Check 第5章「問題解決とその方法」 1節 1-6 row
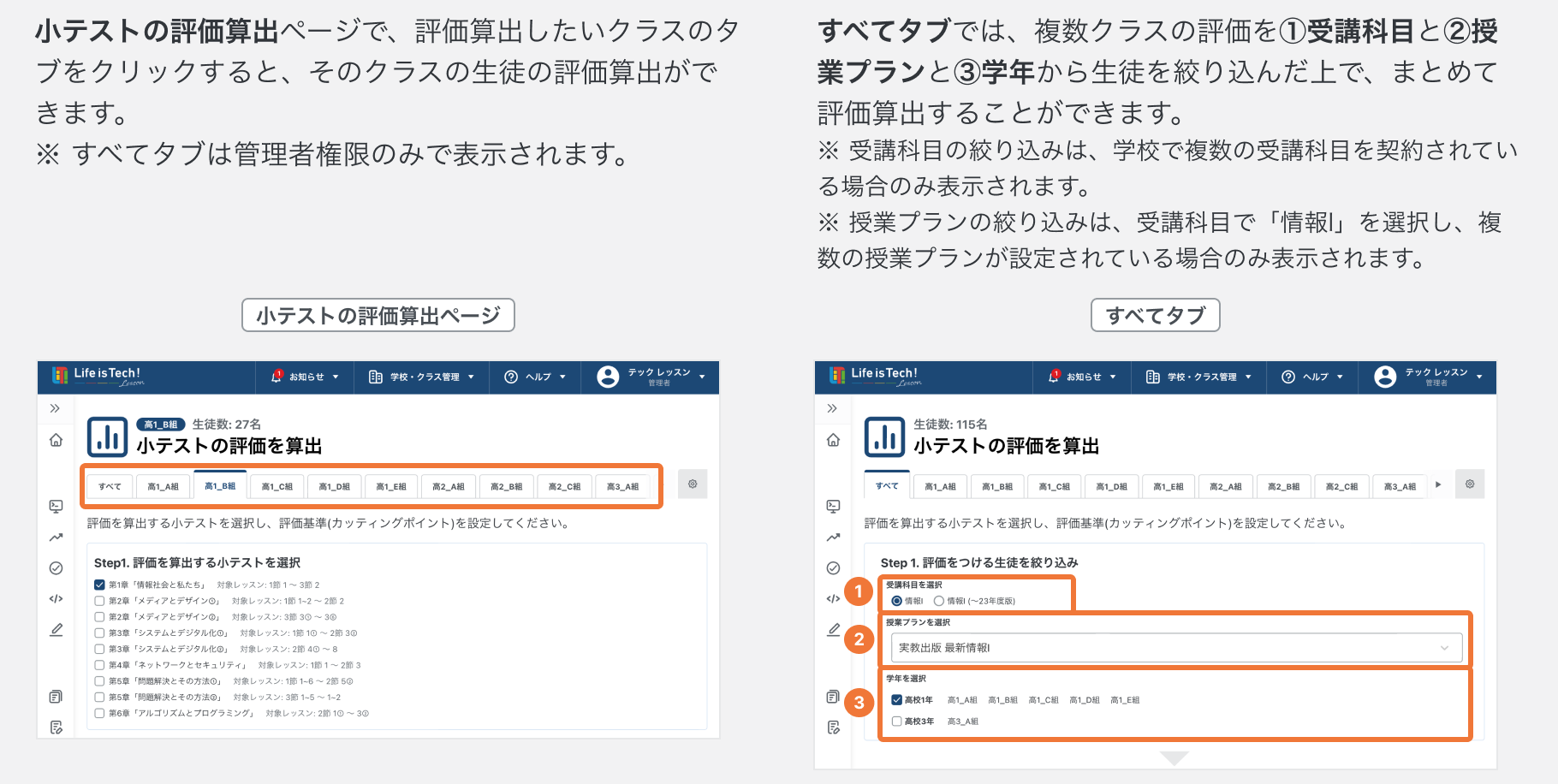Viewport: 1558px width, 784px height. (99, 681)
